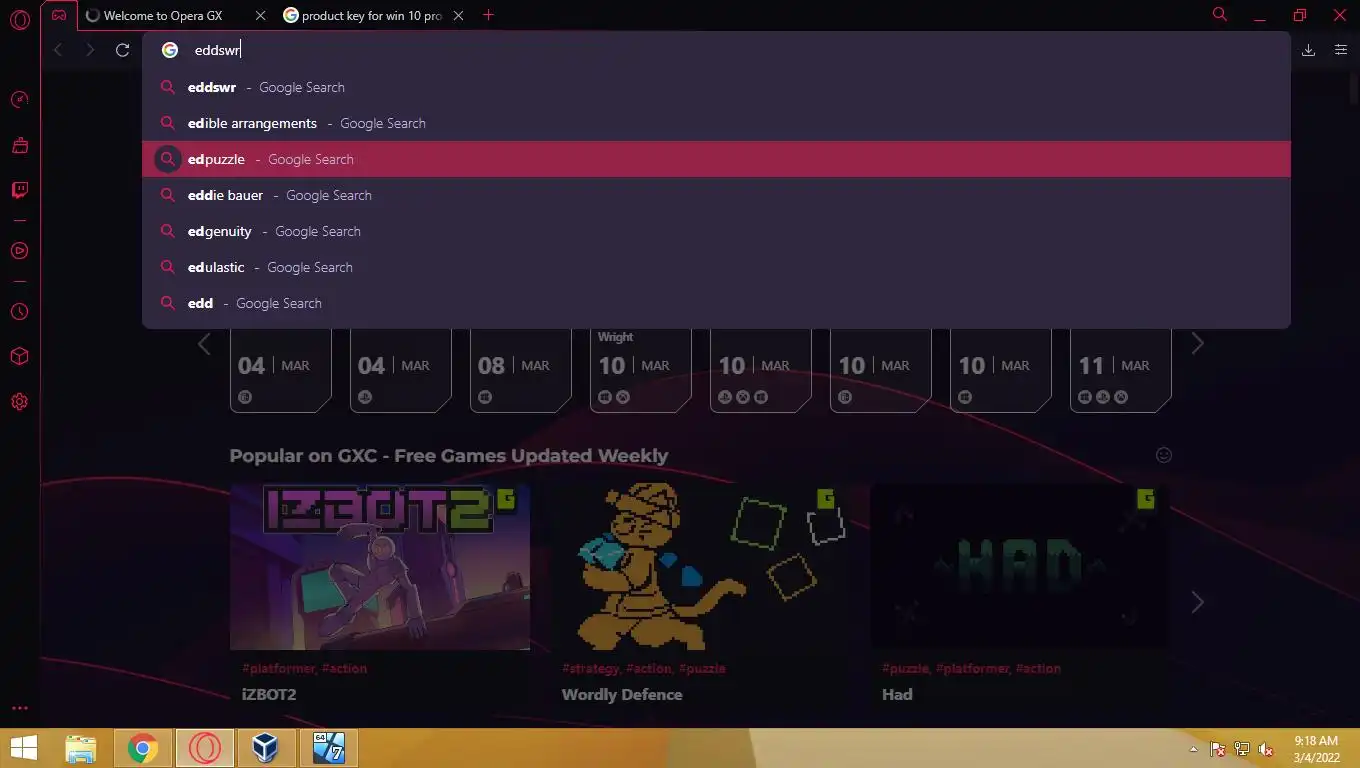Open VirtualBox from the taskbar

(266, 748)
